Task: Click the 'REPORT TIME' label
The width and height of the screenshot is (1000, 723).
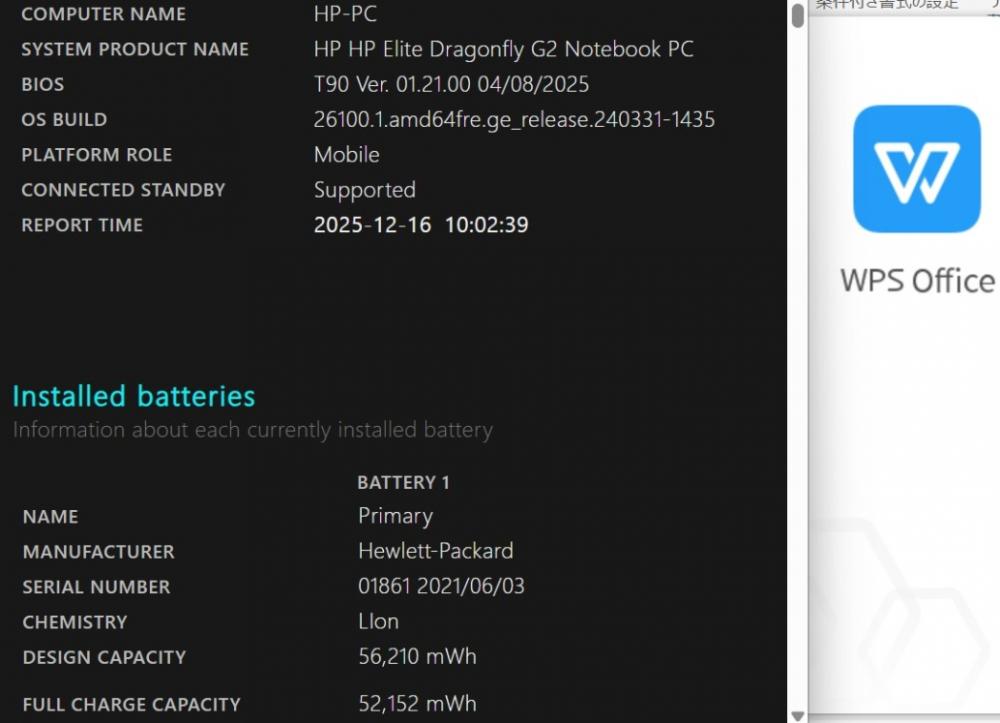Action: click(x=82, y=225)
